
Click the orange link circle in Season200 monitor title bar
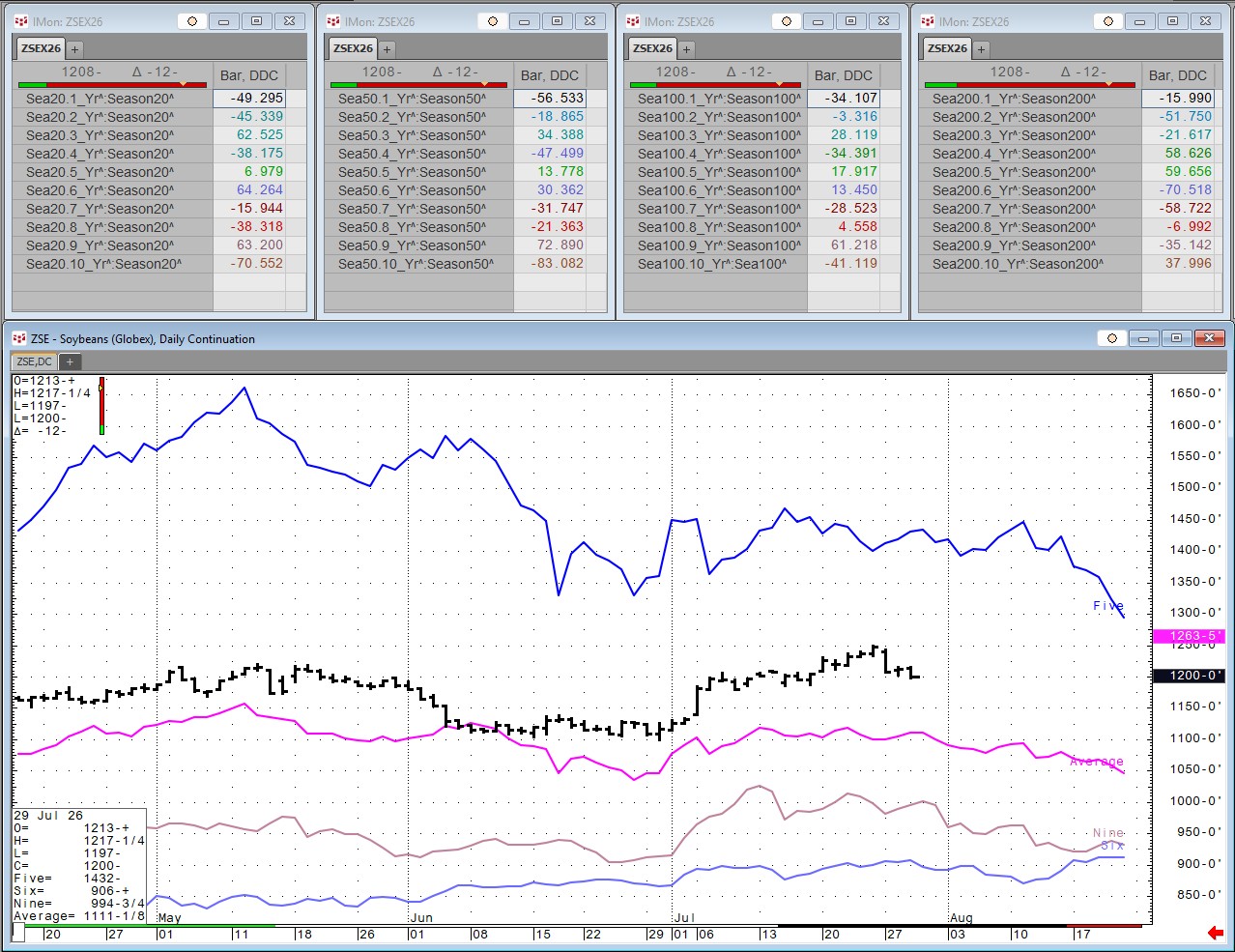pos(1108,21)
